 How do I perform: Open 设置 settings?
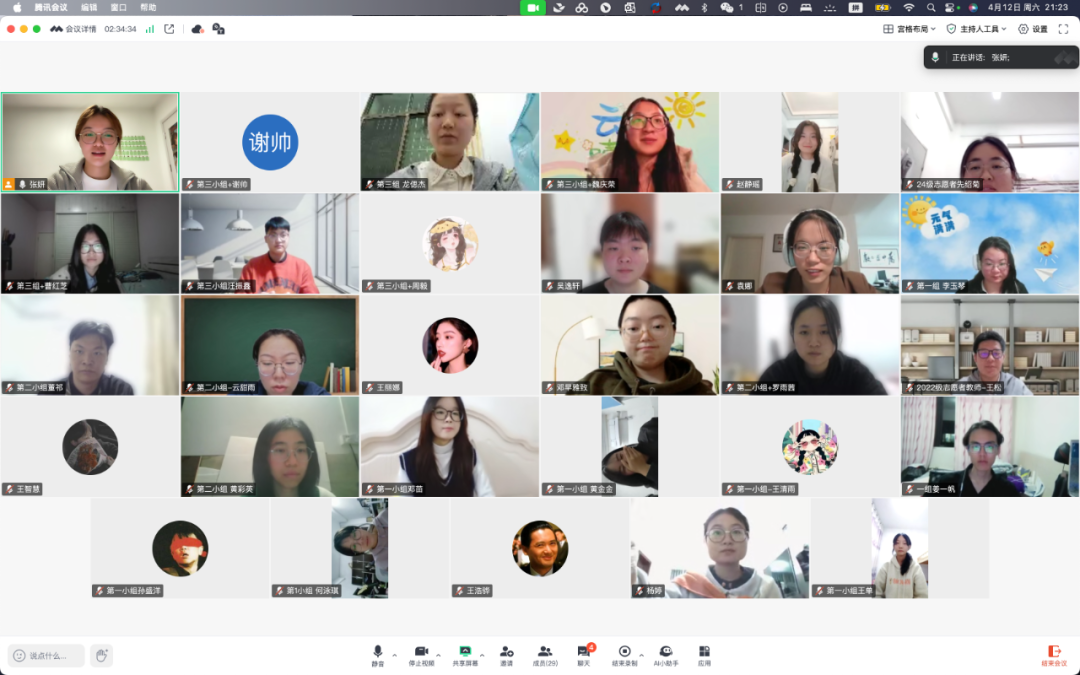click(1032, 29)
